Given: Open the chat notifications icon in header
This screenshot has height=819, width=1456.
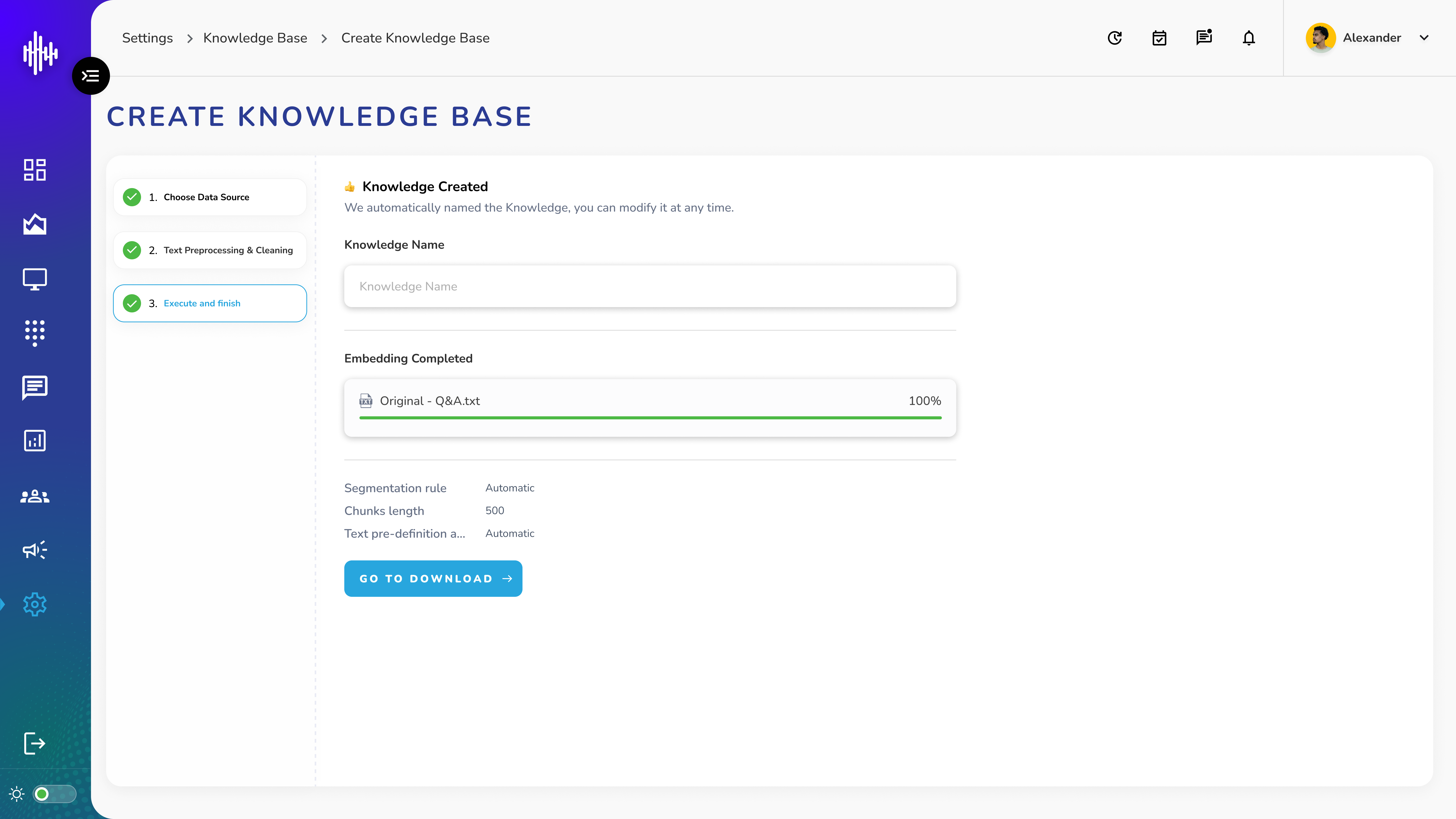Looking at the screenshot, I should (1204, 37).
